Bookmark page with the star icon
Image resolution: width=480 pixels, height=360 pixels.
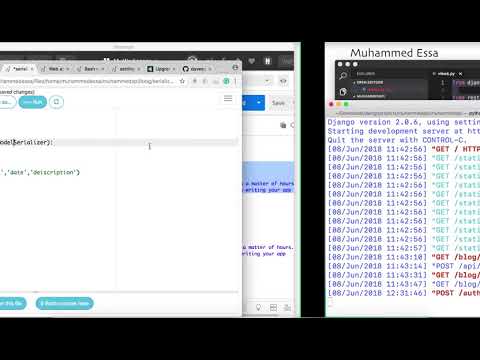182,81
